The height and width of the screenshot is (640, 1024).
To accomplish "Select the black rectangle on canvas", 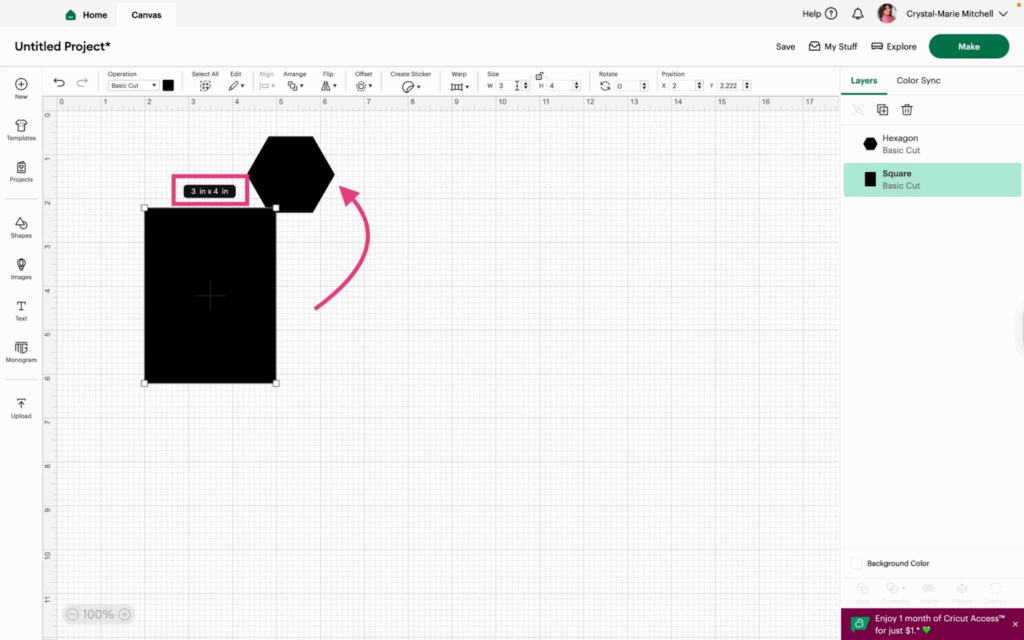I will 210,295.
